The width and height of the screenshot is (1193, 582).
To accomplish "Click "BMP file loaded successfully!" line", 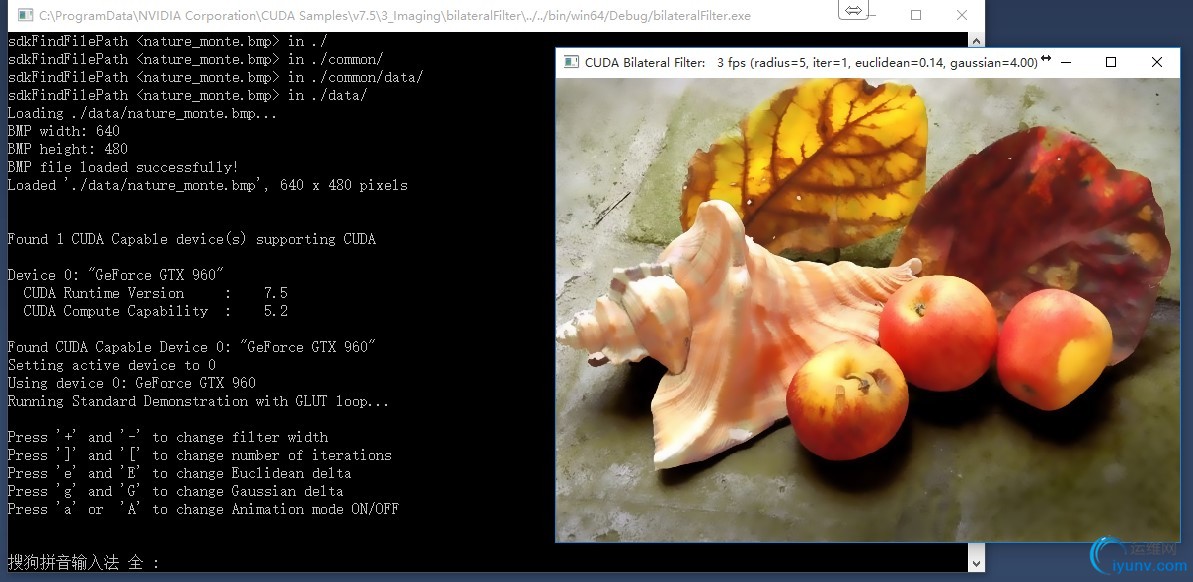I will (123, 167).
